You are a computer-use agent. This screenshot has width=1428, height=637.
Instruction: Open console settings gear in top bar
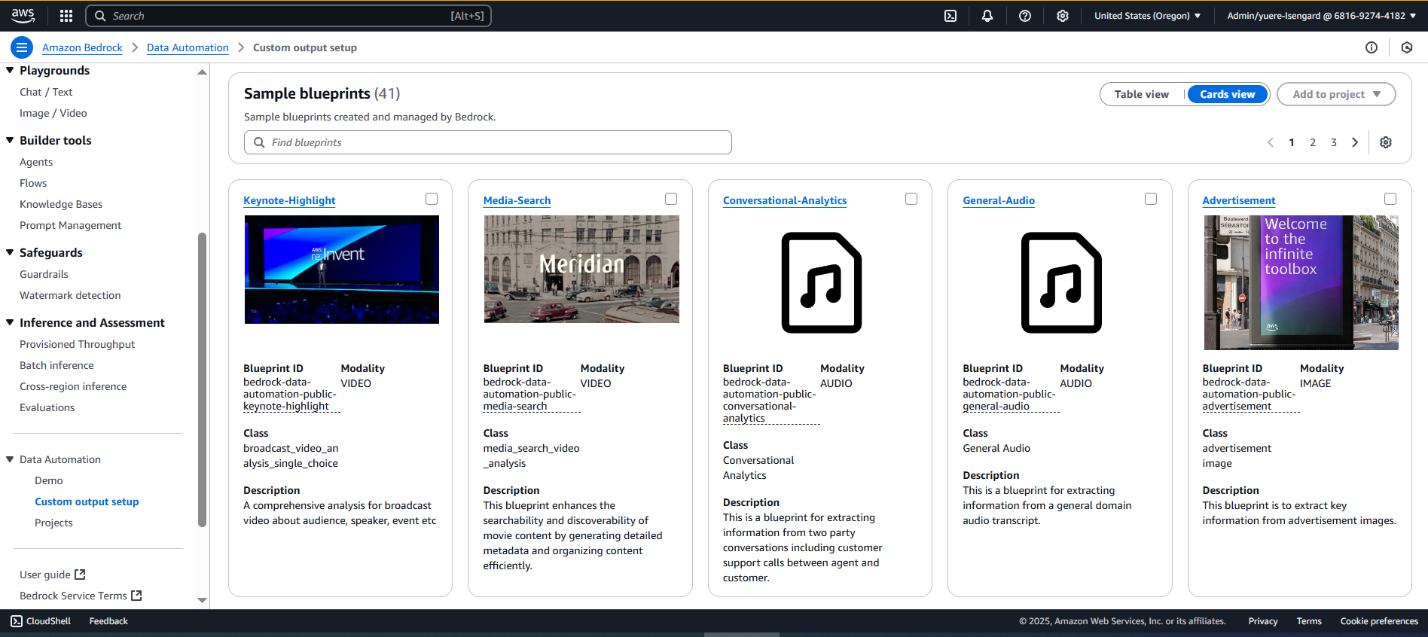[x=1062, y=16]
